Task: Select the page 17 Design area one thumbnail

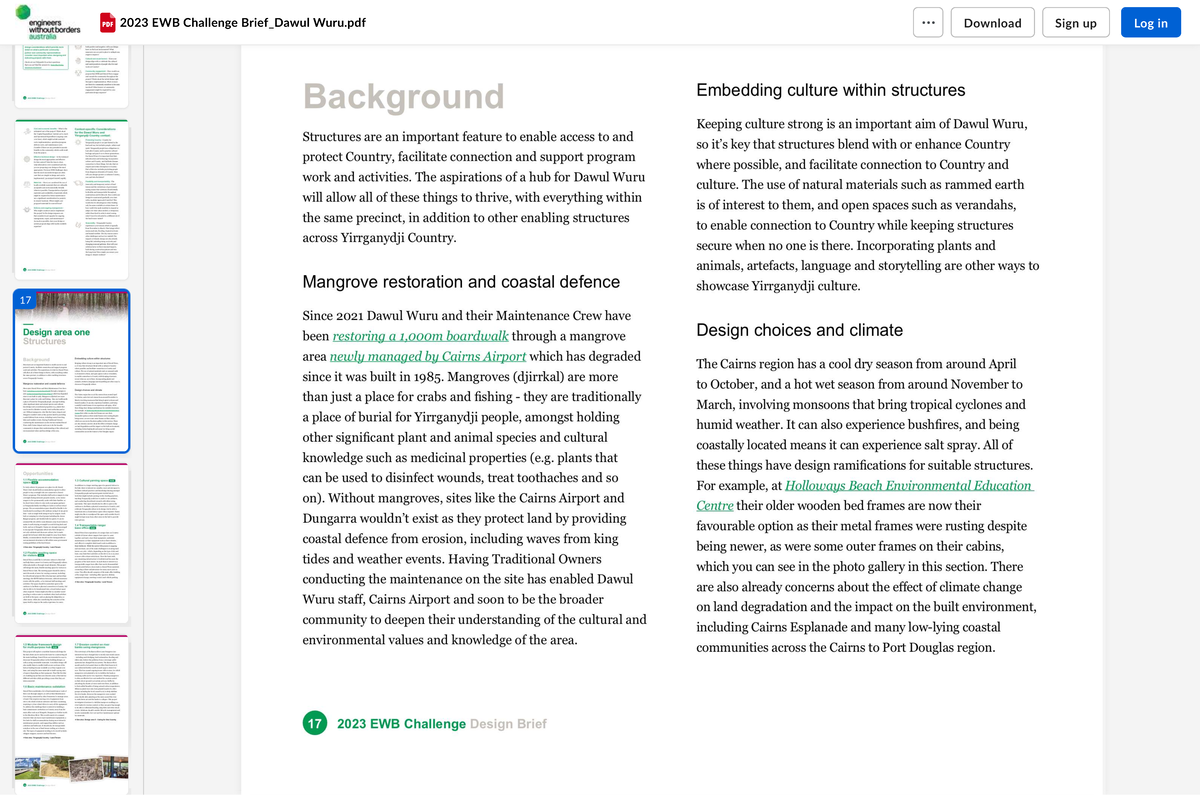Action: pyautogui.click(x=71, y=370)
